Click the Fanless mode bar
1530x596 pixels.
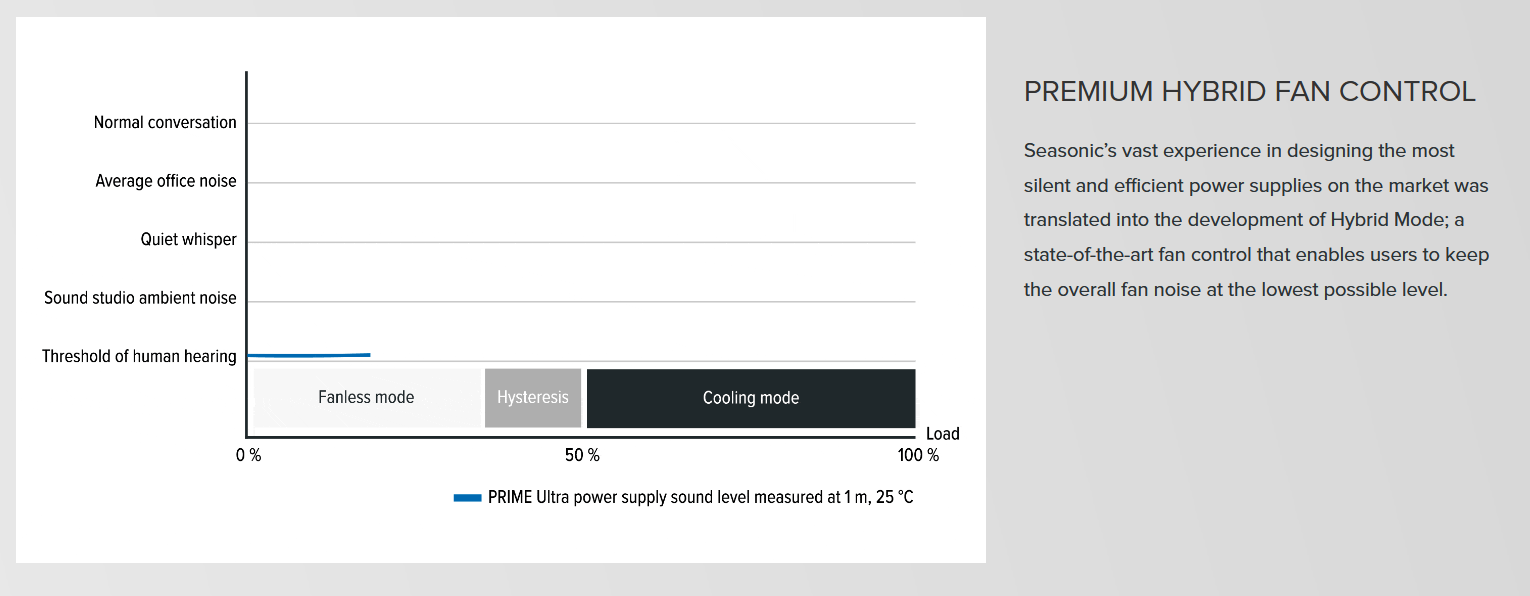point(367,398)
